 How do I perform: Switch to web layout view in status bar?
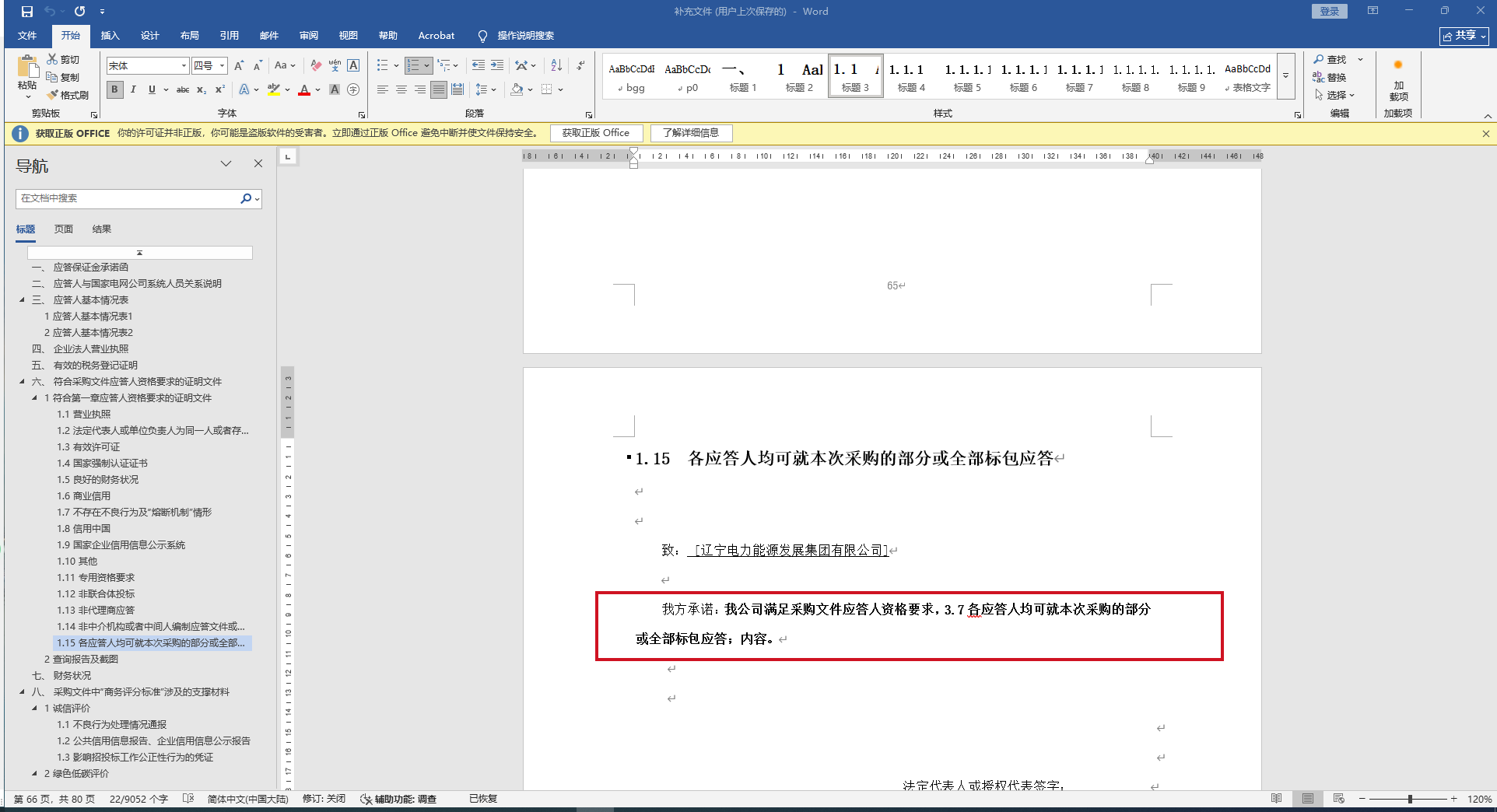[1338, 799]
